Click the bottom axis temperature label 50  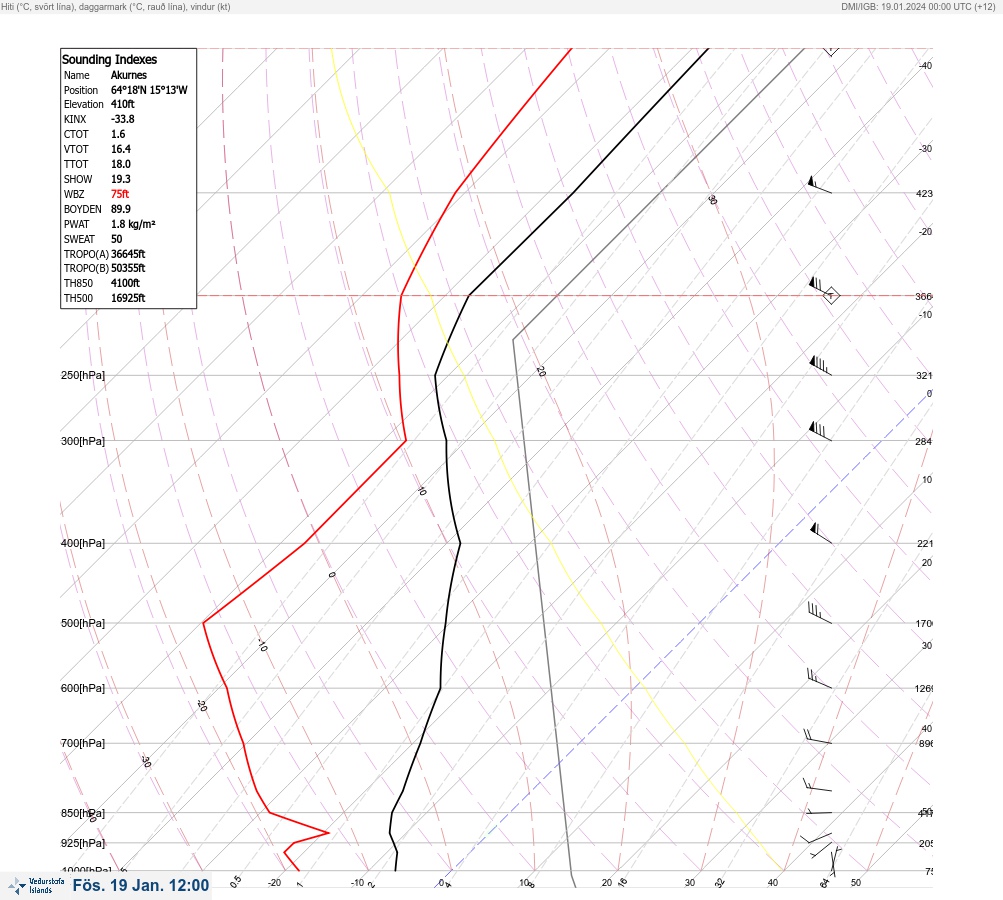coord(856,883)
